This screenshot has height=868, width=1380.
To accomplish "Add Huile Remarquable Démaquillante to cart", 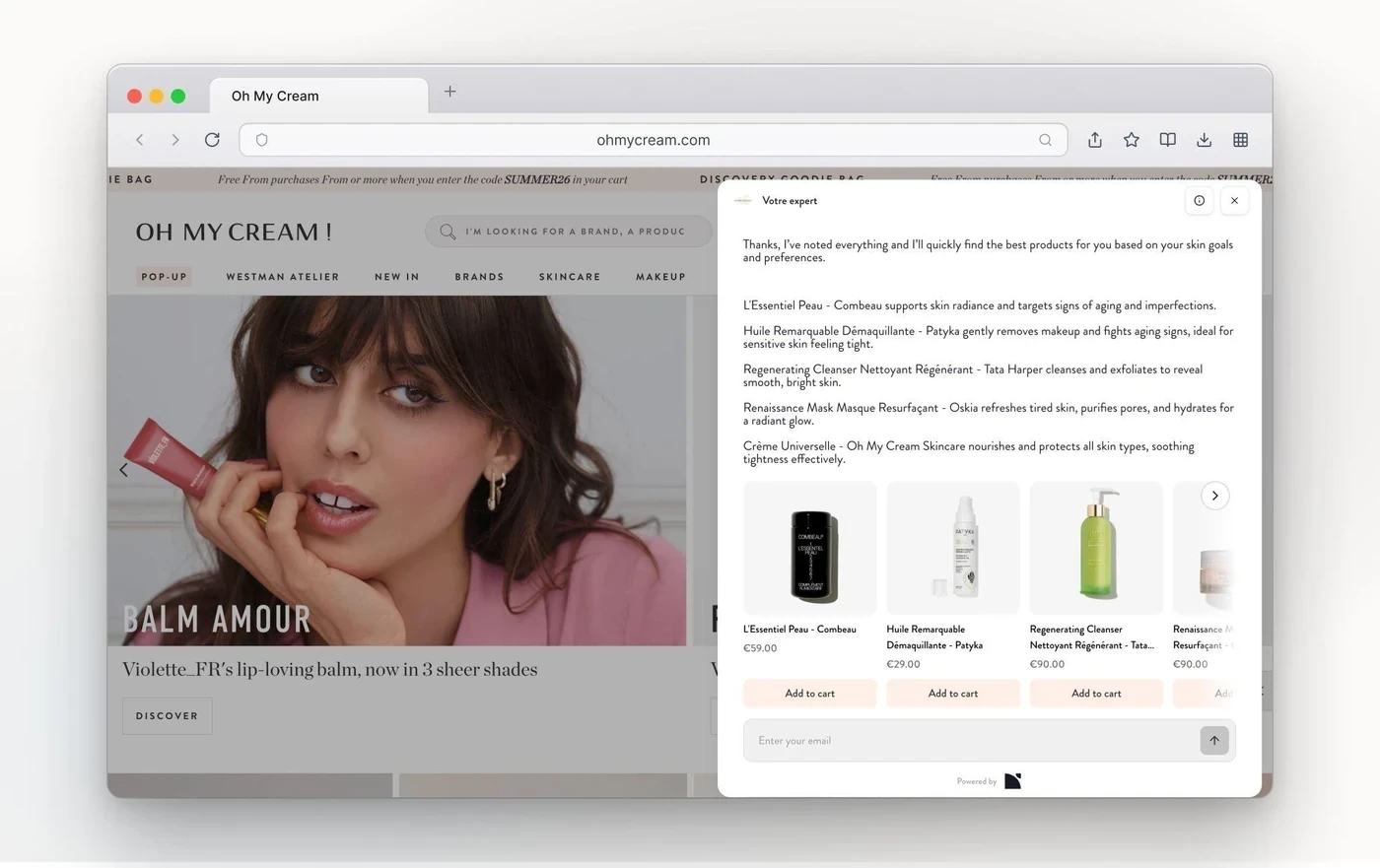I will tap(953, 694).
